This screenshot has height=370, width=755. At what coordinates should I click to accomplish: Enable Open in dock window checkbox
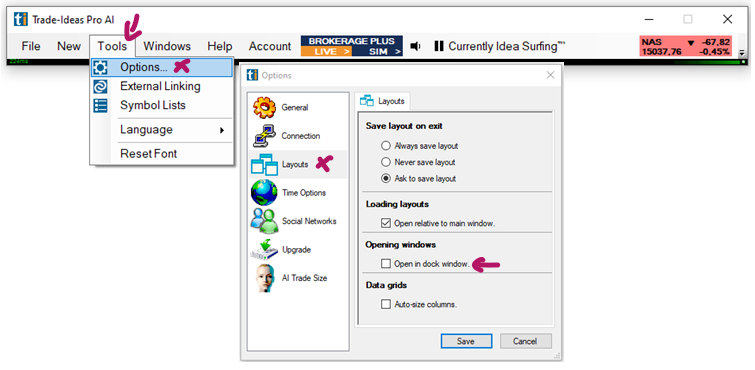pos(386,264)
